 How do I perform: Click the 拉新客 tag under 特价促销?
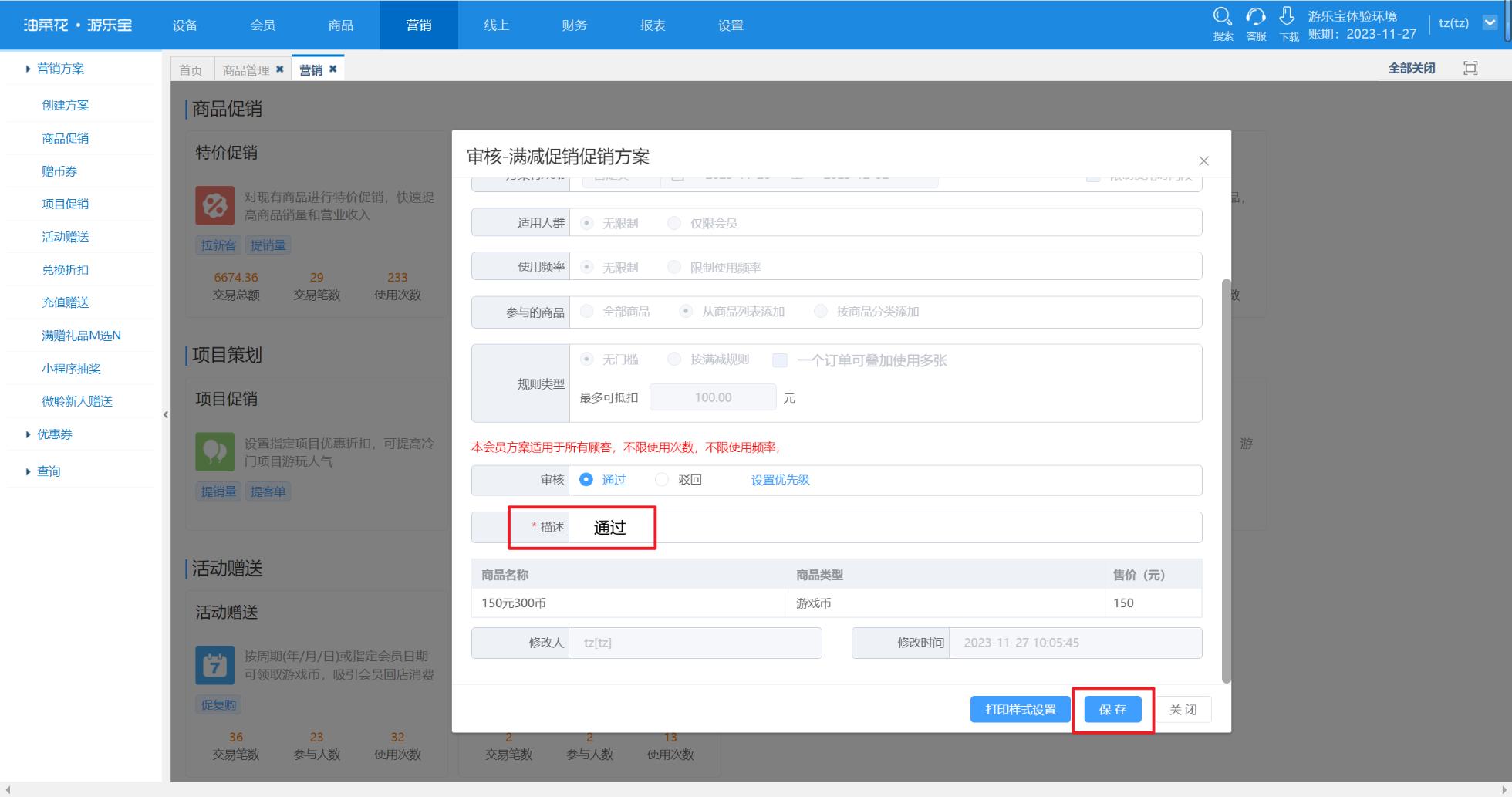218,245
